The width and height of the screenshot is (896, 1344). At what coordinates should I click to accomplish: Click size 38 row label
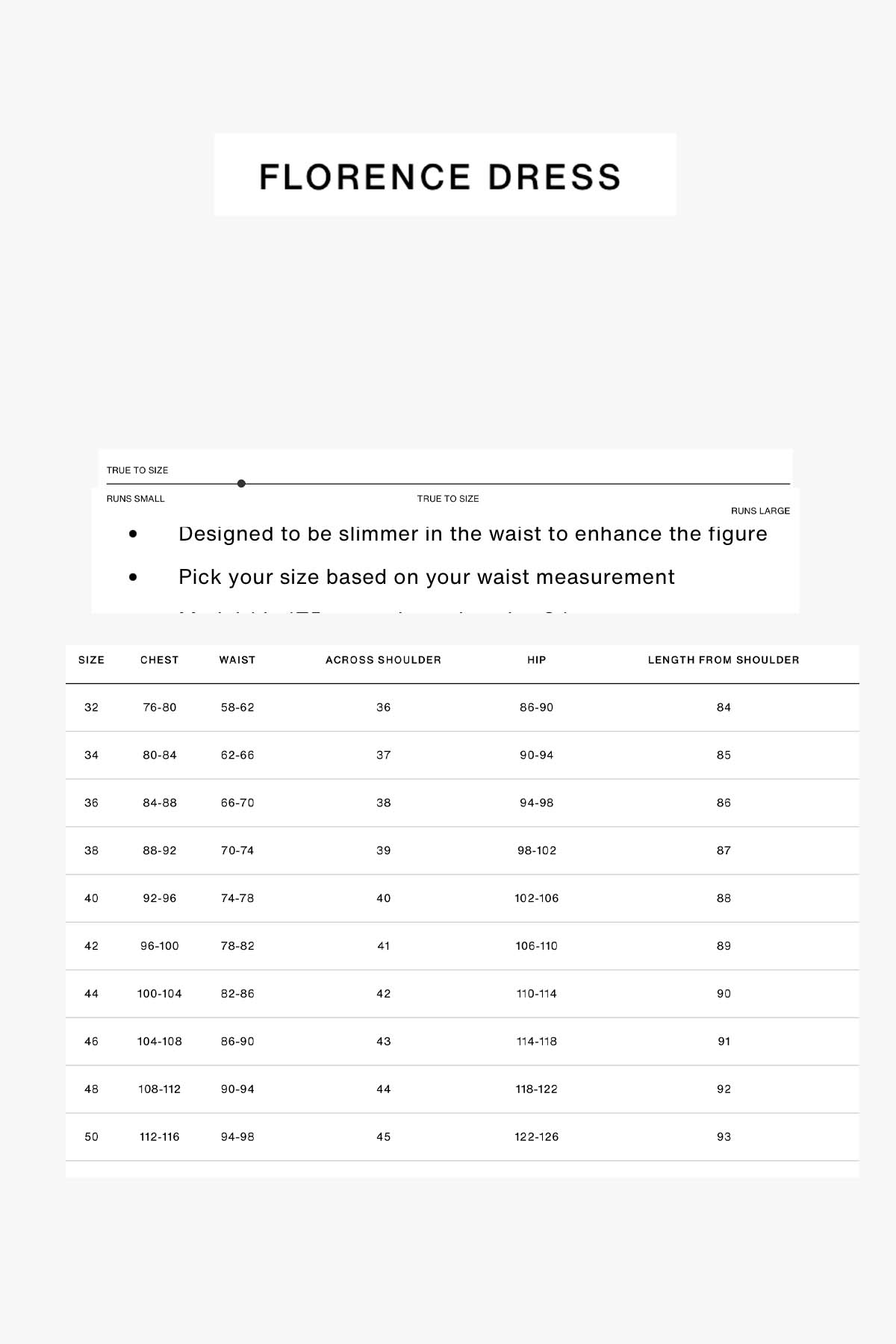coord(91,850)
